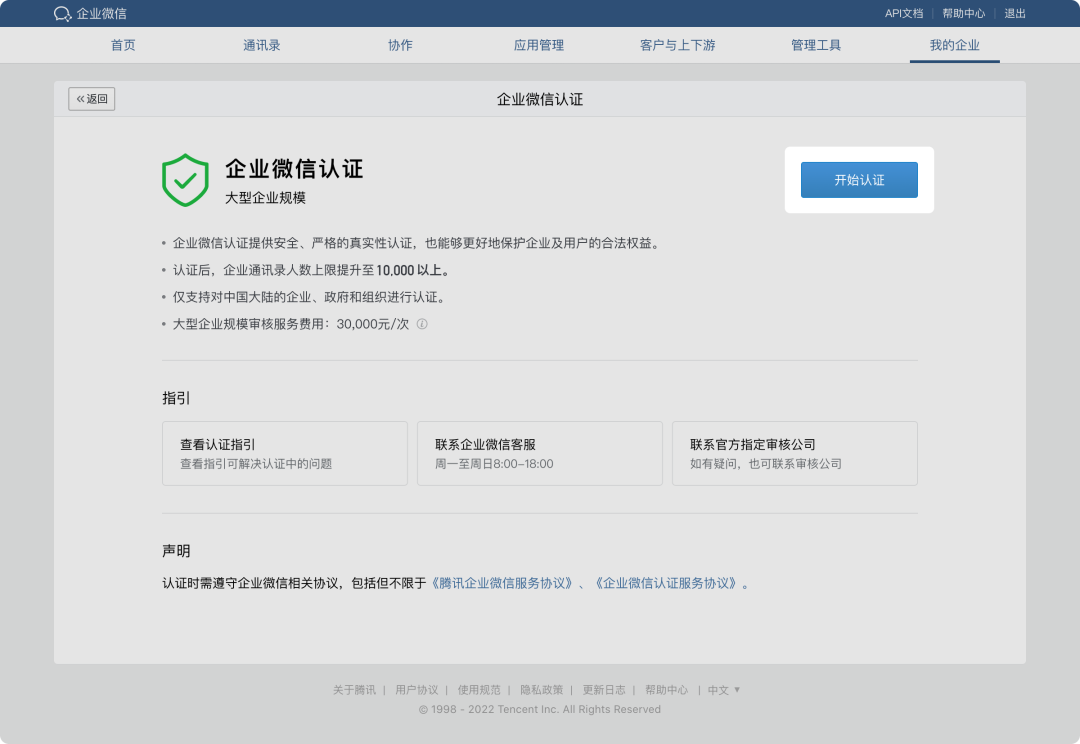
Task: Click the 查看认证指引 guide card
Action: coord(283,452)
